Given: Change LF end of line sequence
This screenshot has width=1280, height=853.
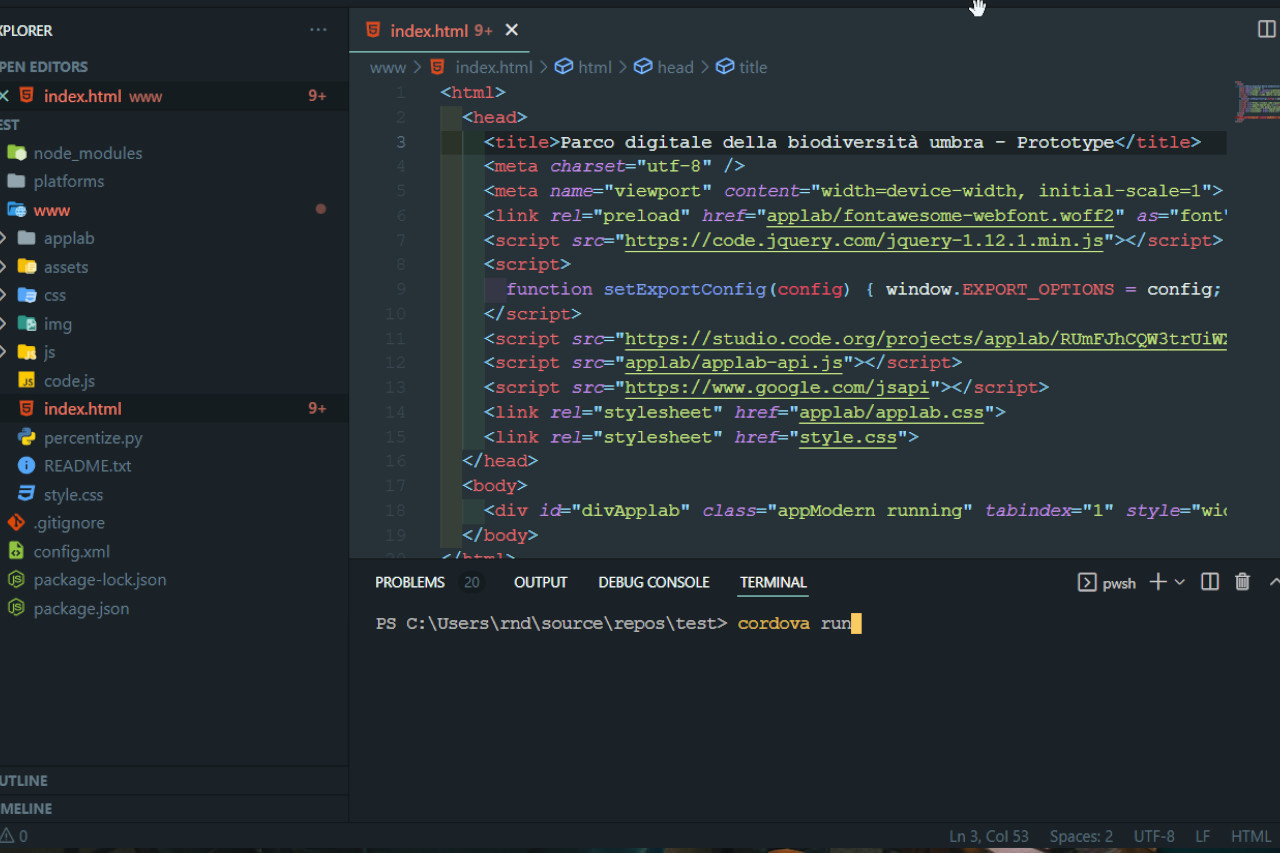Looking at the screenshot, I should [x=1203, y=836].
